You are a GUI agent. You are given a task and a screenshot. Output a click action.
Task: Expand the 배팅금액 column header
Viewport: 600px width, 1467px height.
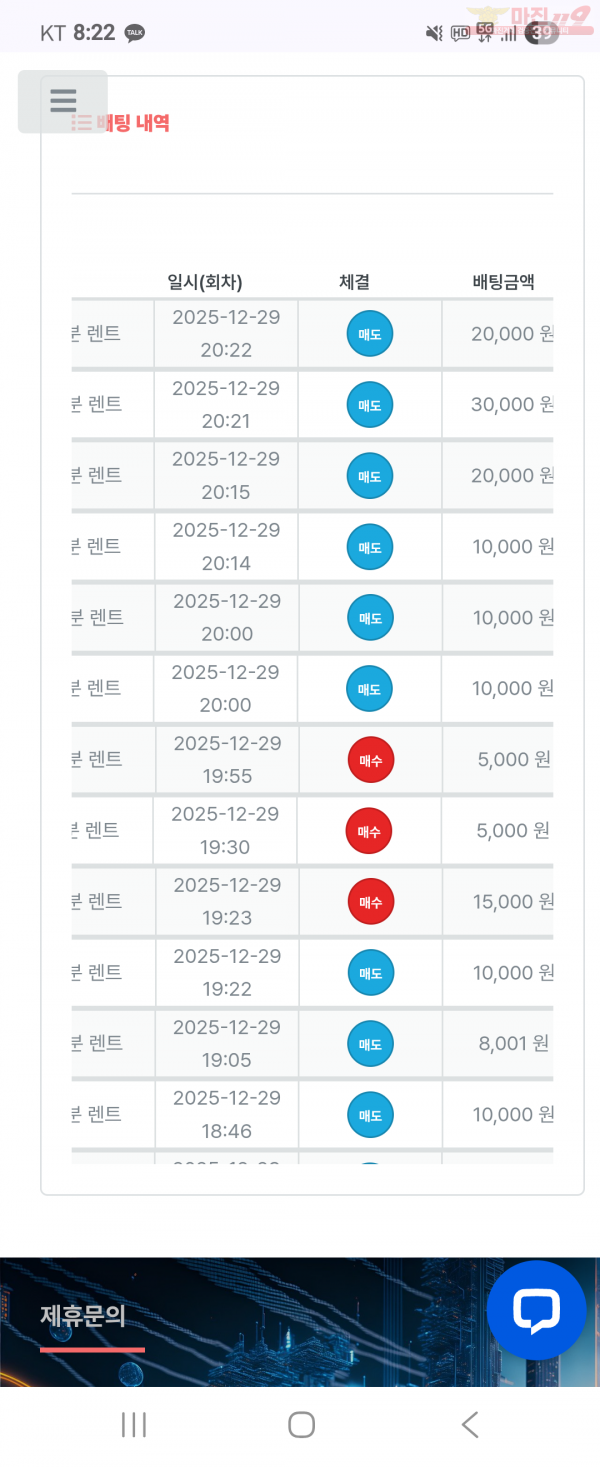500,282
